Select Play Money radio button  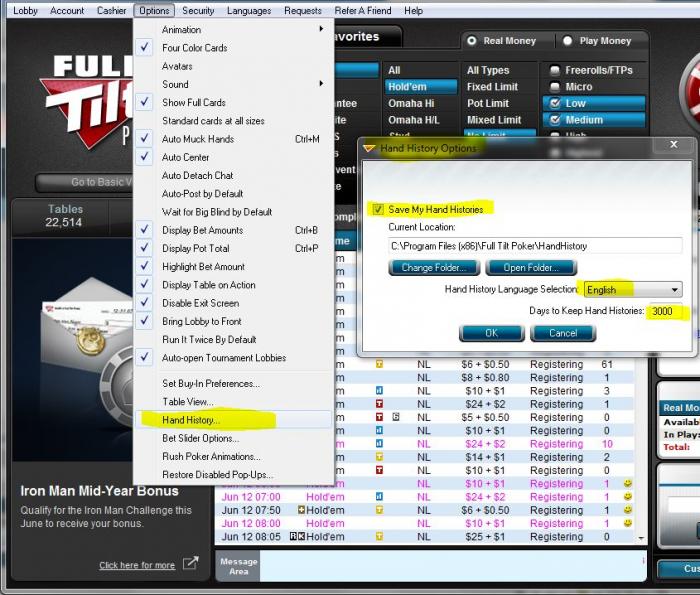[x=567, y=41]
